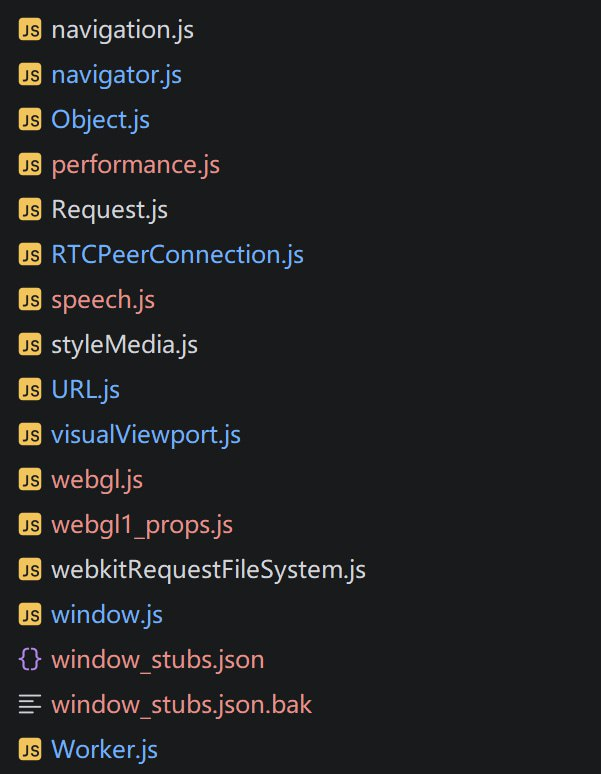
Task: Open Request.js in the file list
Action: click(x=109, y=210)
